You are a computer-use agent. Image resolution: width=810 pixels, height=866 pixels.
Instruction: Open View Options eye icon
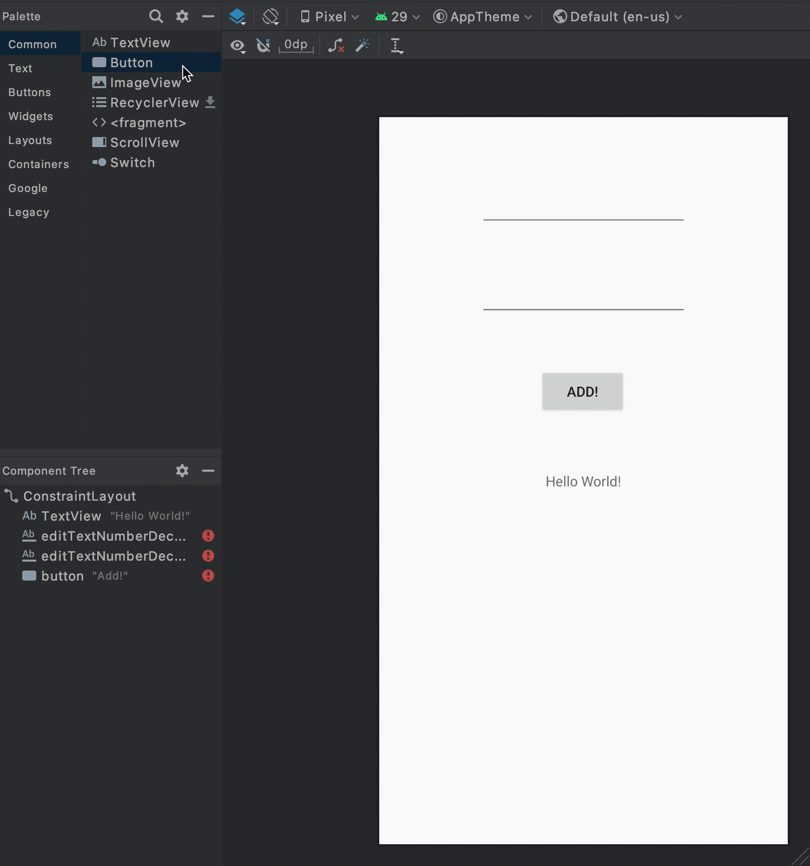point(237,46)
